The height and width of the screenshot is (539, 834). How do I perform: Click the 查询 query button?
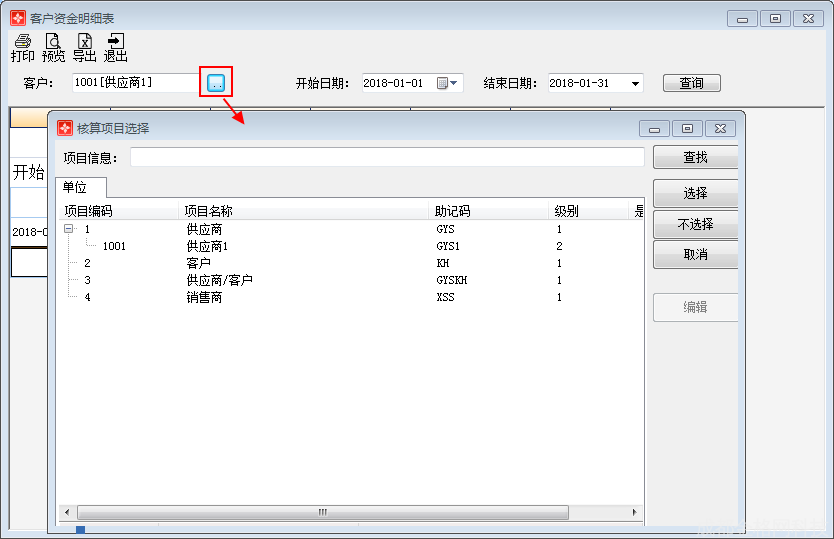tap(691, 83)
